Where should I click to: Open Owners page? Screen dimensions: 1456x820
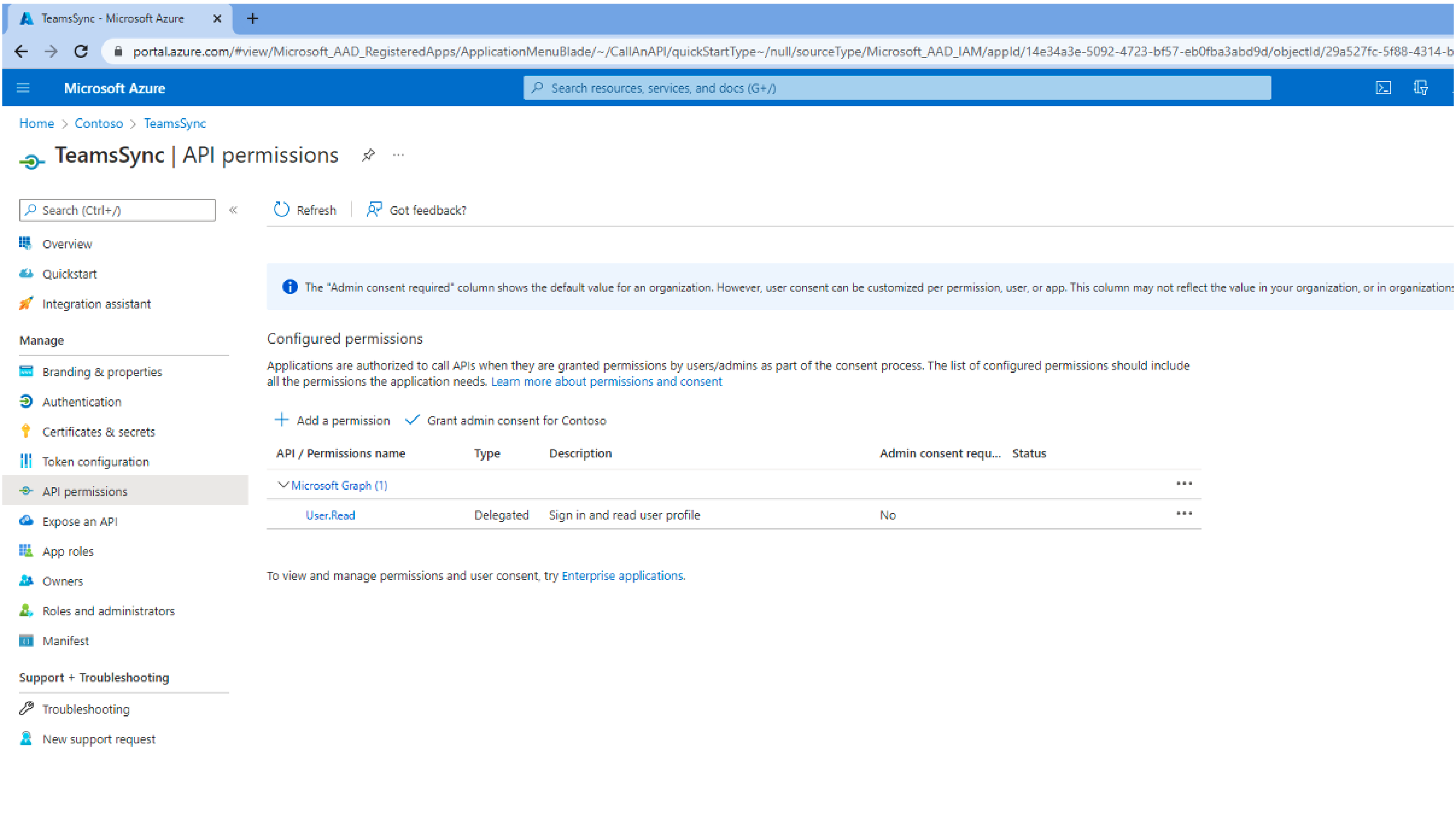coord(62,581)
